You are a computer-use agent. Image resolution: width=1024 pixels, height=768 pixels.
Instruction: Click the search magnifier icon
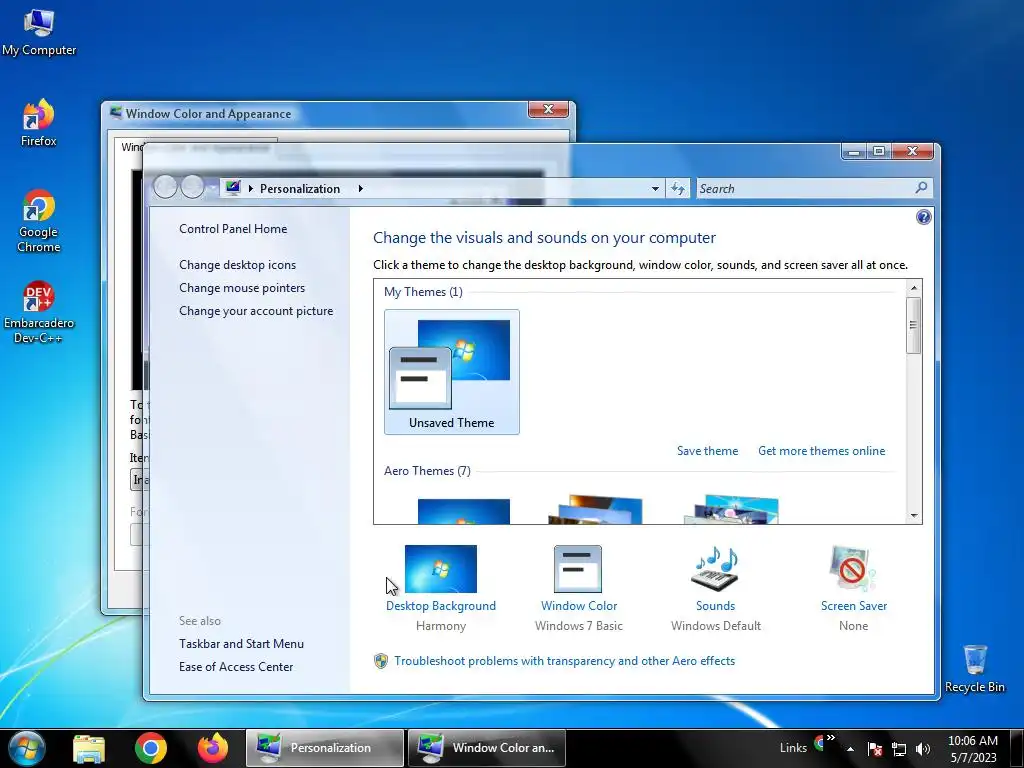coord(921,188)
